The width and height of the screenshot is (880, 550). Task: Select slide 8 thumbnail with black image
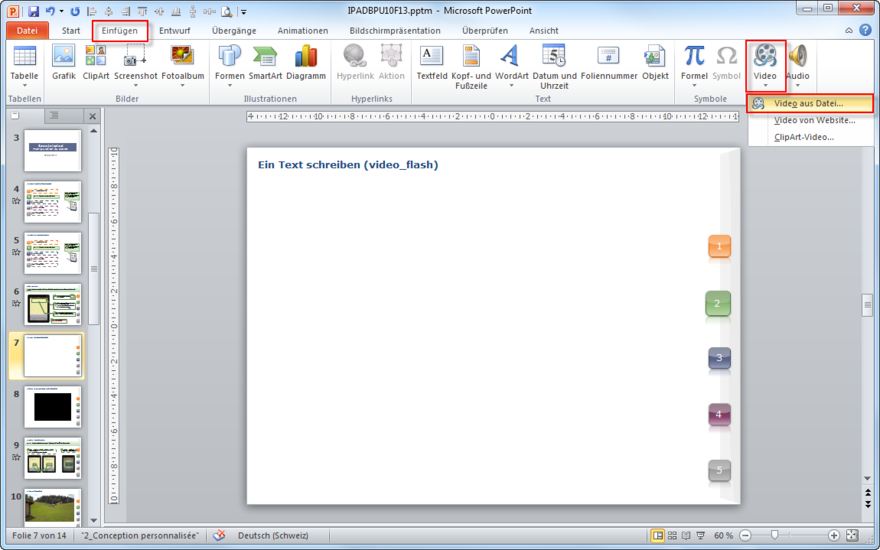52,406
